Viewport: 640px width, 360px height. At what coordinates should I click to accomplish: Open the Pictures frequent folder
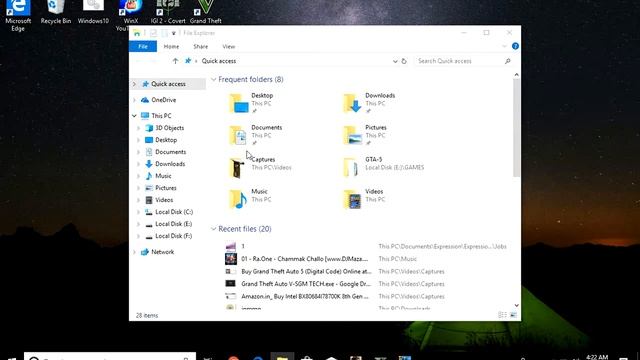tap(365, 135)
